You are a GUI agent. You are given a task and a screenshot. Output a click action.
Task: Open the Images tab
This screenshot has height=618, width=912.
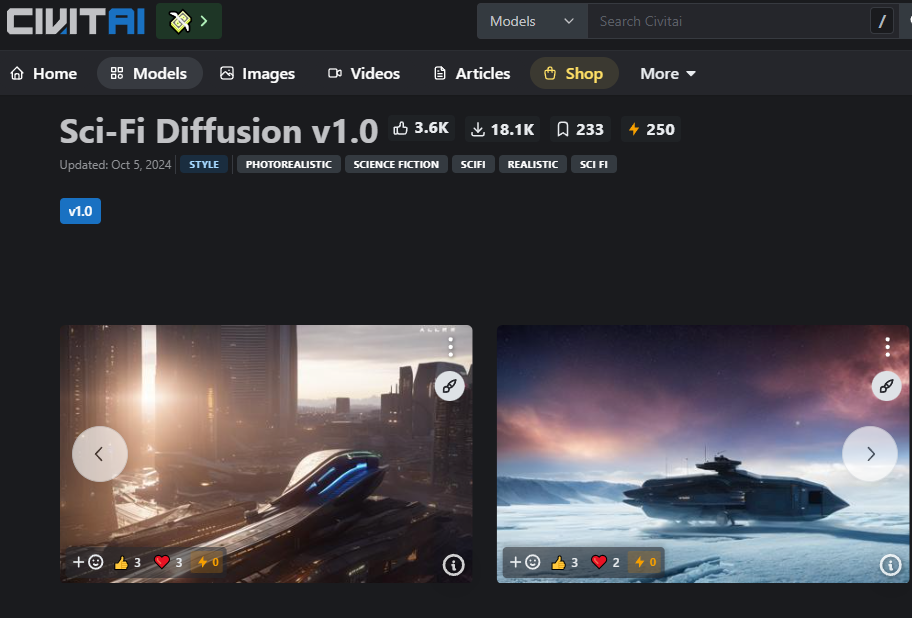(x=257, y=73)
